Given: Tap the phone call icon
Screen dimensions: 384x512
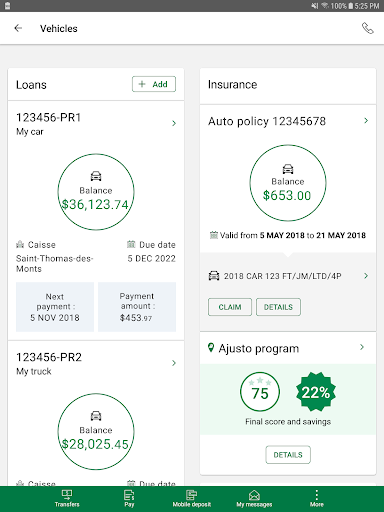Looking at the screenshot, I should tap(368, 28).
